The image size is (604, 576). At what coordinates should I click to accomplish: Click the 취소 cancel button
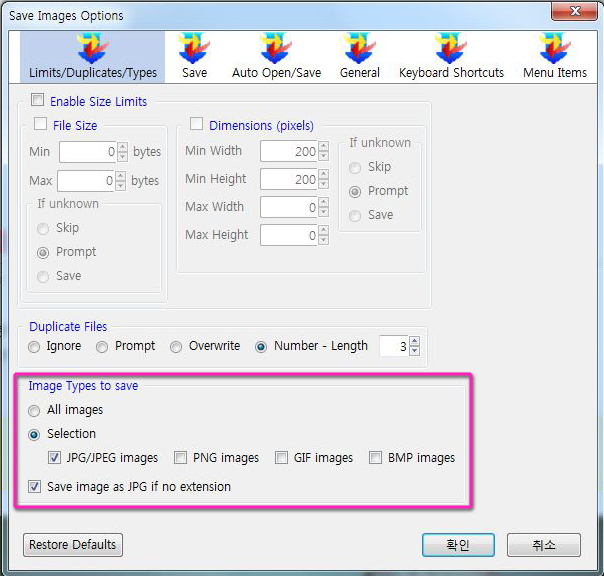(x=544, y=545)
